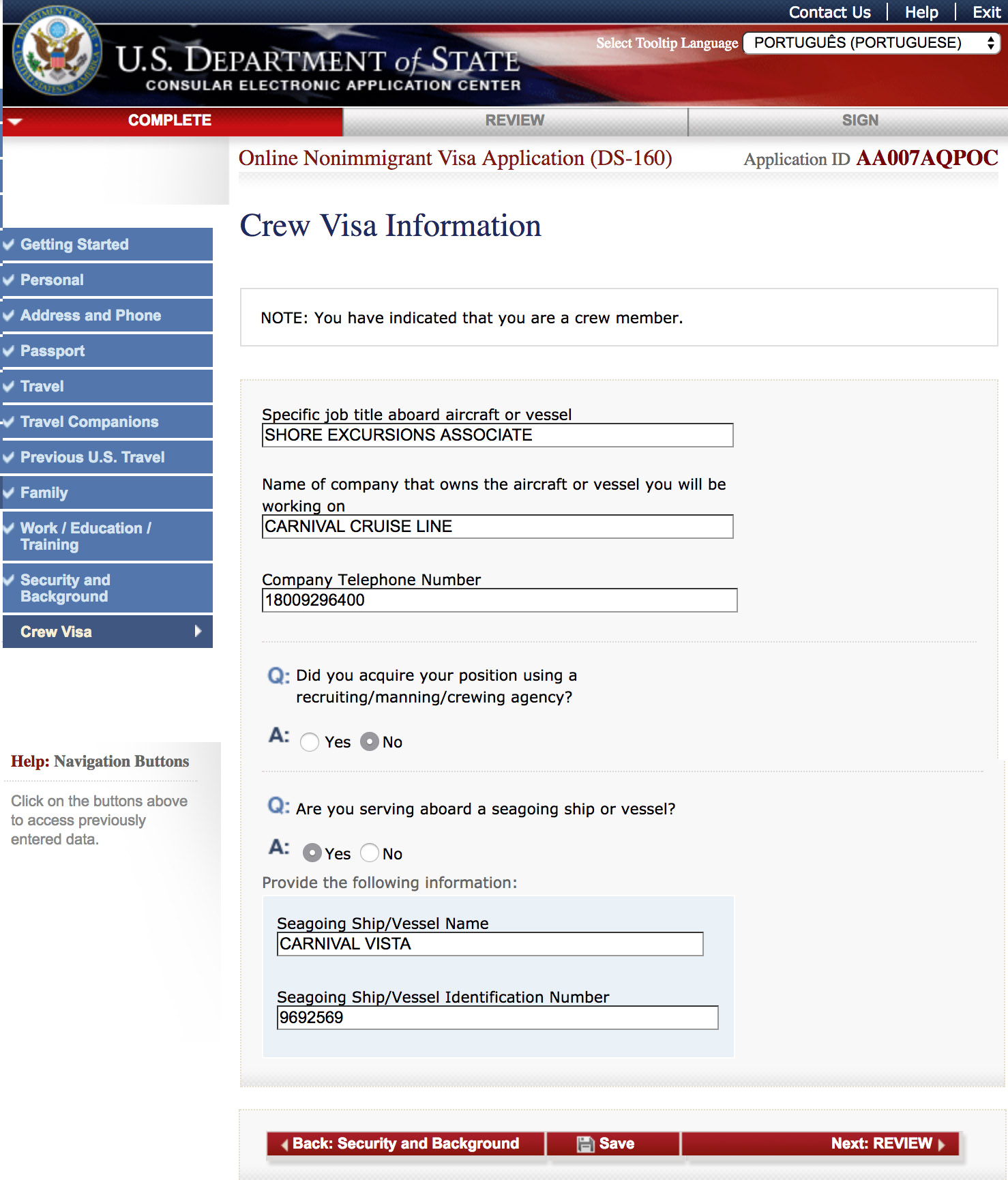Open Work / Education / Training section
This screenshot has height=1180, width=1008.
point(108,536)
